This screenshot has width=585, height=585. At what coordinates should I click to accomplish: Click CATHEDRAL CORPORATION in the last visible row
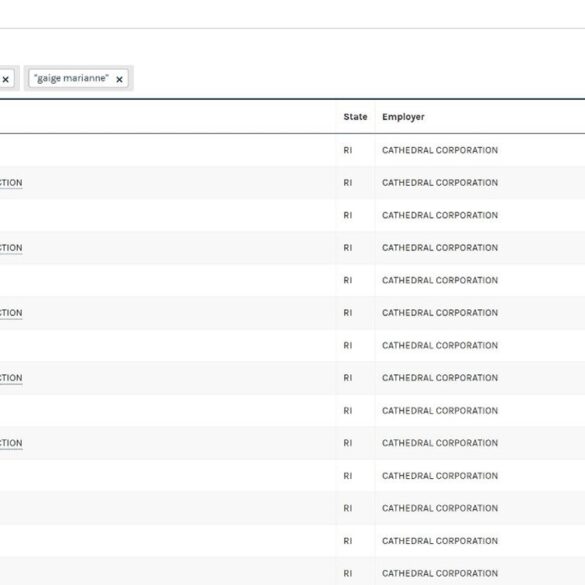[440, 573]
